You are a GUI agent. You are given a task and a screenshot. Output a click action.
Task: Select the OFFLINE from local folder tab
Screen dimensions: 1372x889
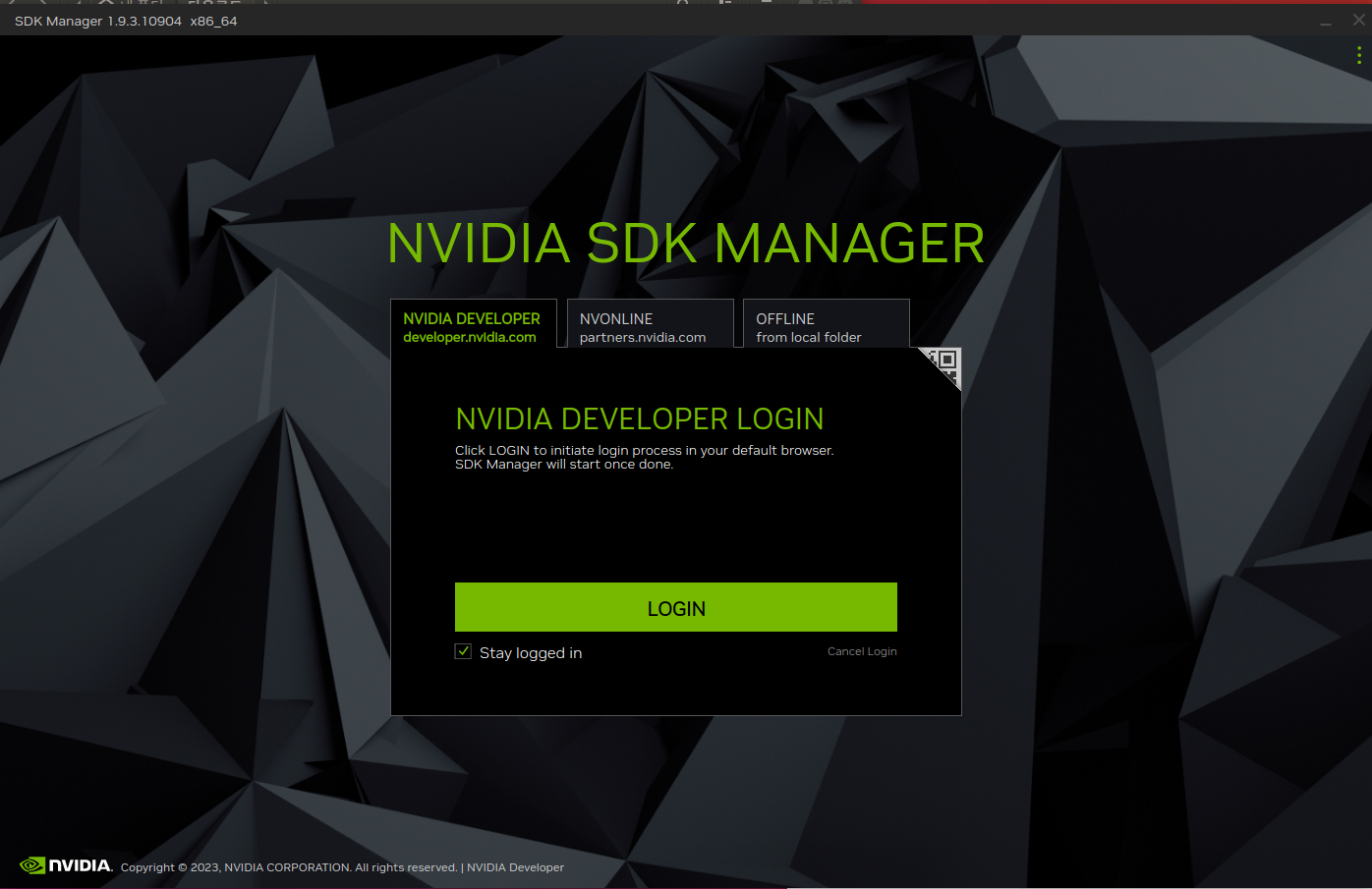(827, 324)
